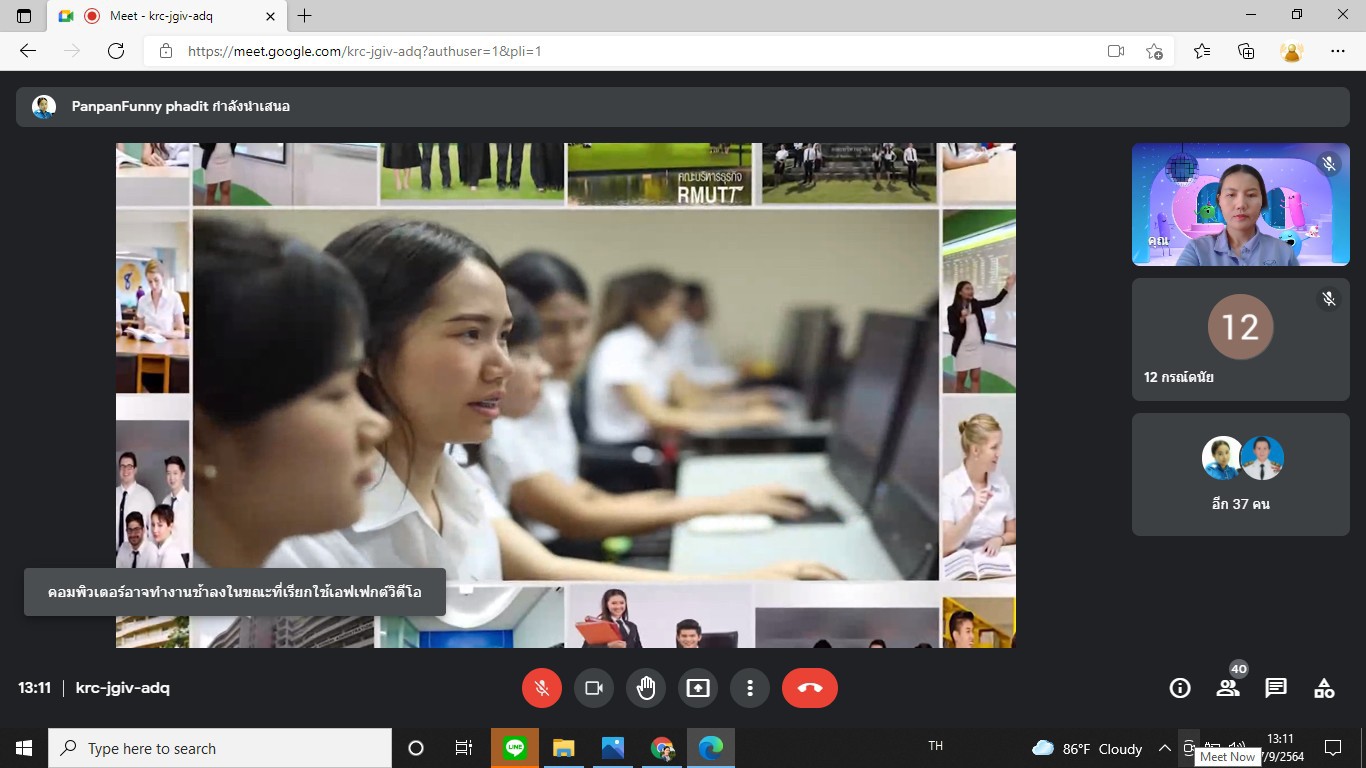Click the browser back arrow

pos(28,51)
